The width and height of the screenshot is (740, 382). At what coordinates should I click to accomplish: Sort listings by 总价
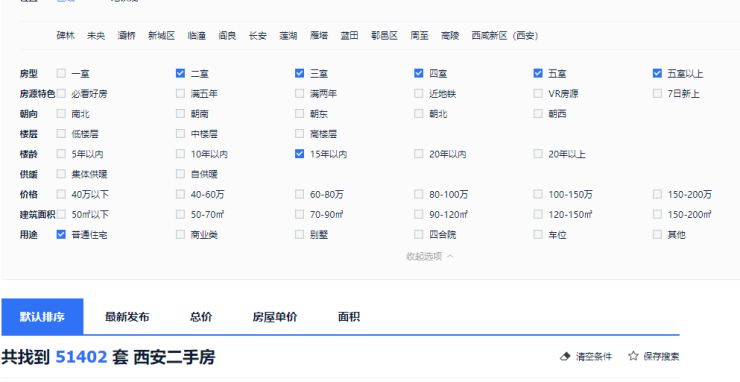[x=201, y=317]
